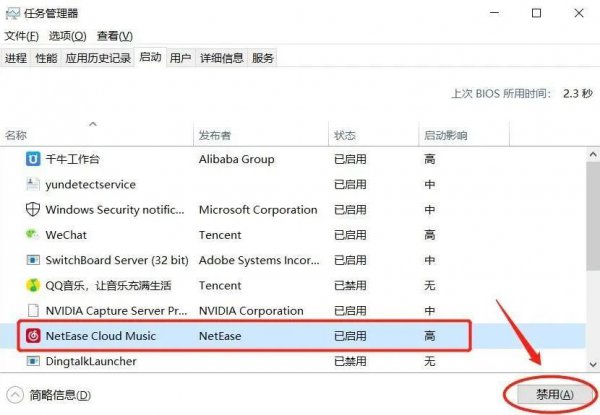600x415 pixels.
Task: Open the 文件(F) menu
Action: tap(21, 36)
